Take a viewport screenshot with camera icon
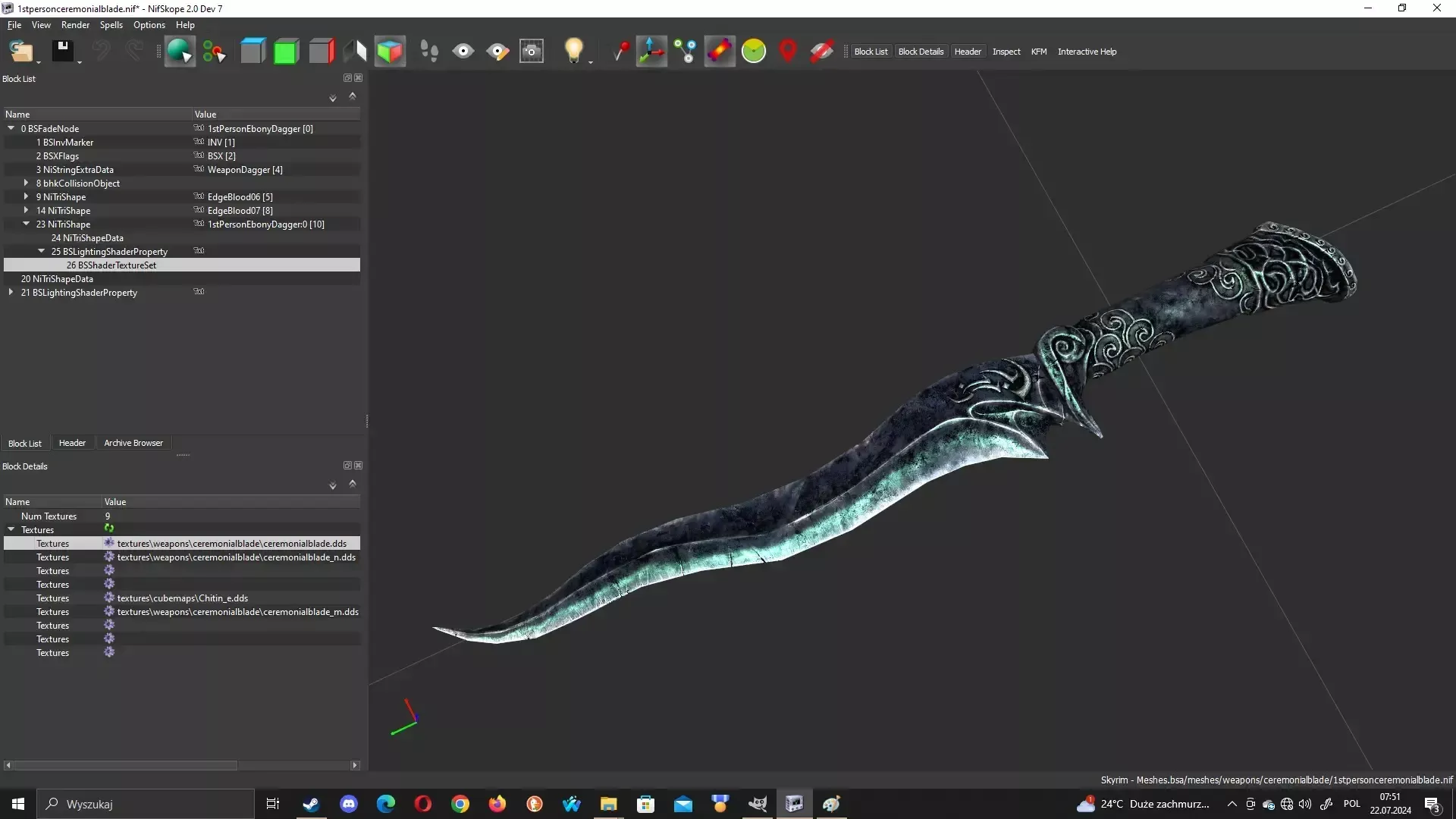This screenshot has height=819, width=1456. [x=532, y=52]
